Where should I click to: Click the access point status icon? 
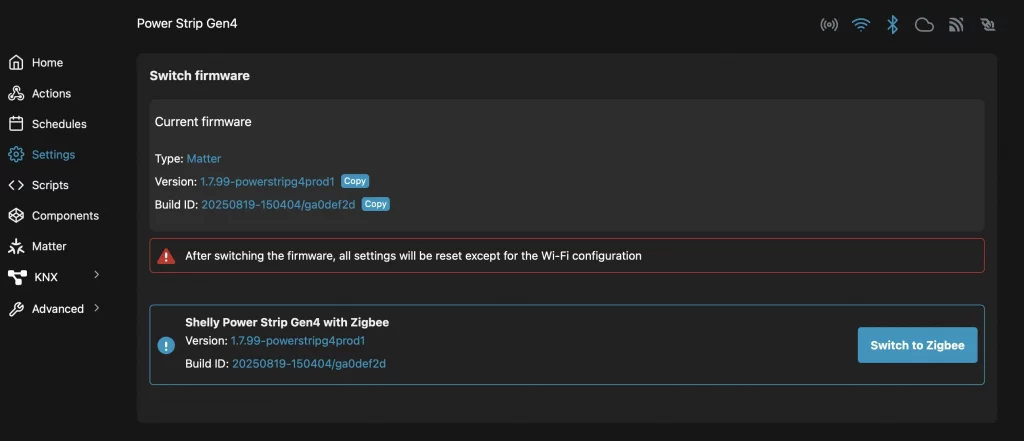829,25
